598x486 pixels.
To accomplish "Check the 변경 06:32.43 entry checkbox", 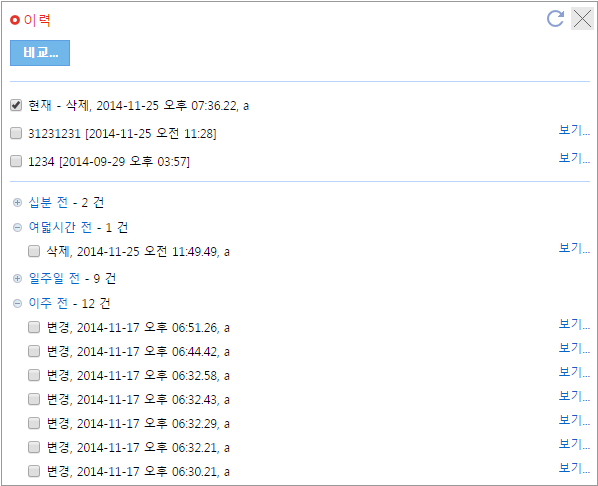I will click(34, 399).
